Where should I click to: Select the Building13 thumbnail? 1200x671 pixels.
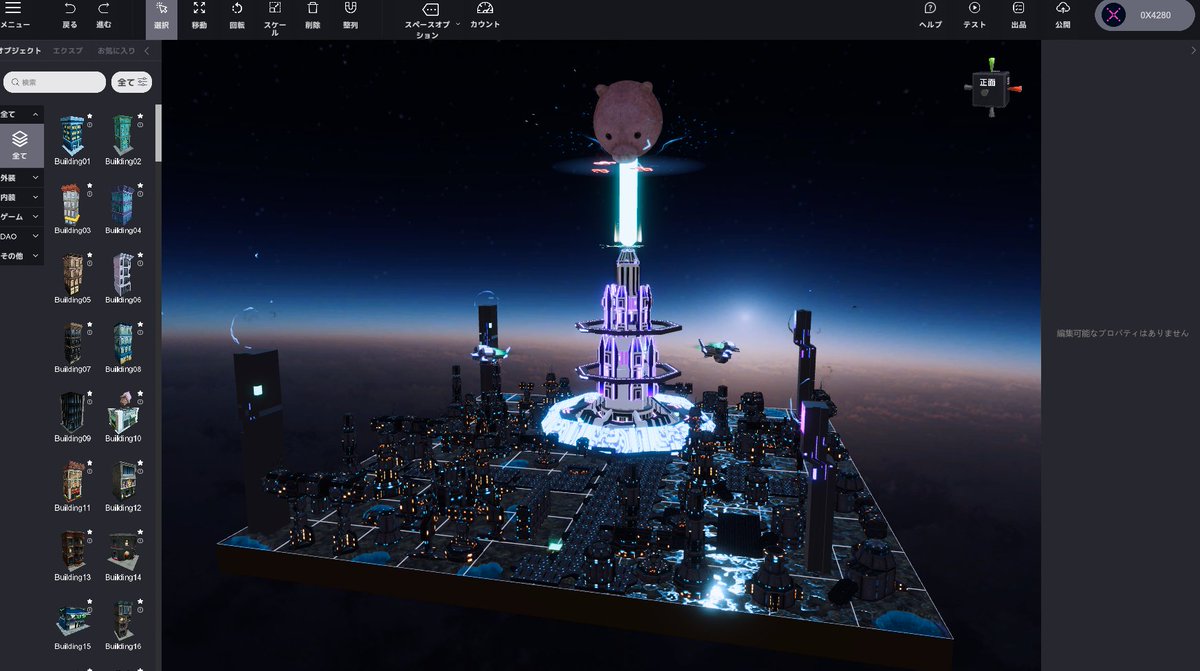(72, 551)
